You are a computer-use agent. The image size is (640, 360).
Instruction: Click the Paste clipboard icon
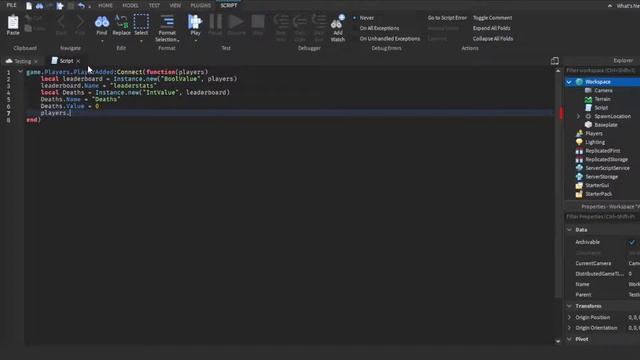coord(13,22)
